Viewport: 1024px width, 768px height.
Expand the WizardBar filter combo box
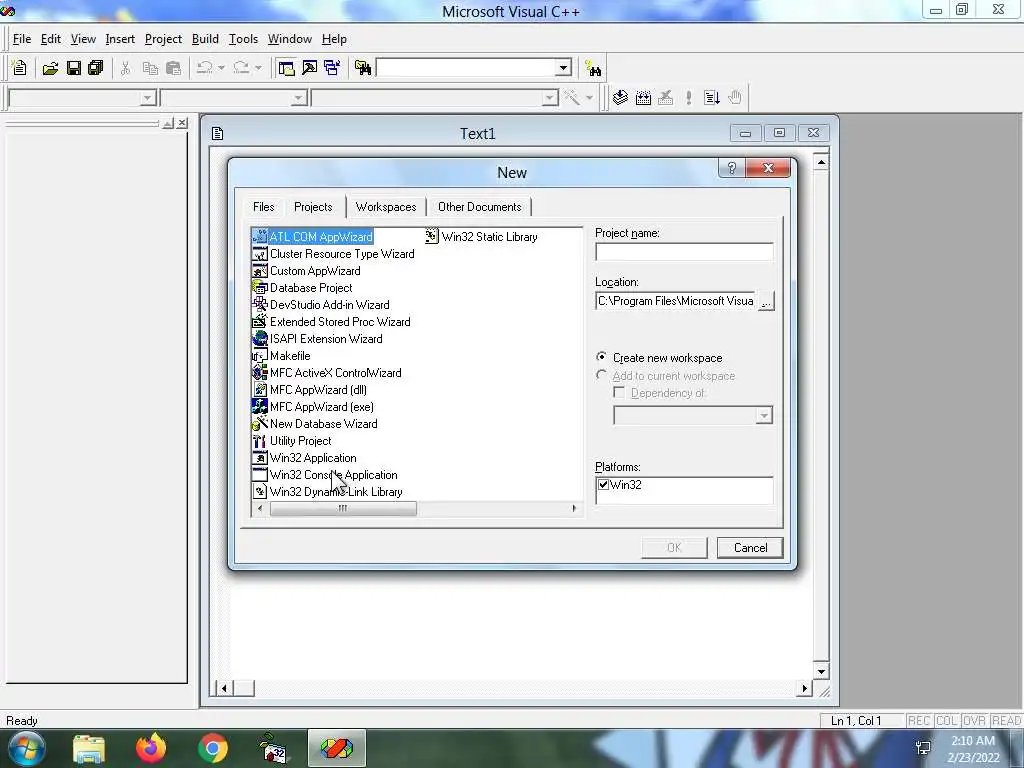[x=298, y=98]
